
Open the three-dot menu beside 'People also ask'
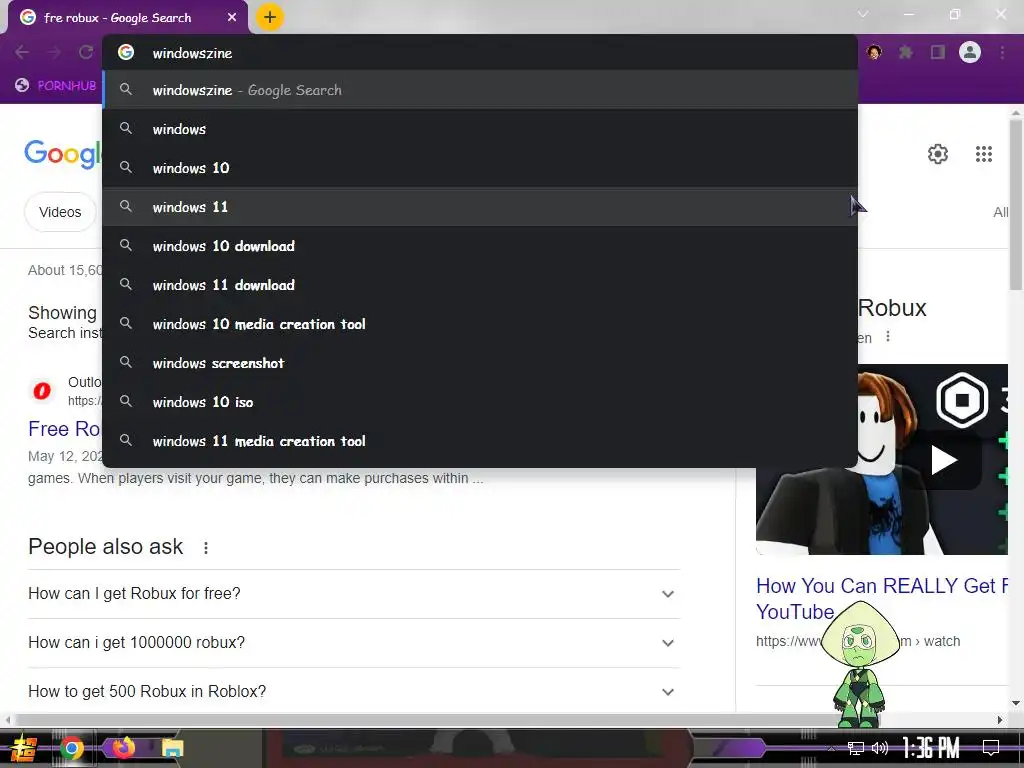(x=206, y=548)
